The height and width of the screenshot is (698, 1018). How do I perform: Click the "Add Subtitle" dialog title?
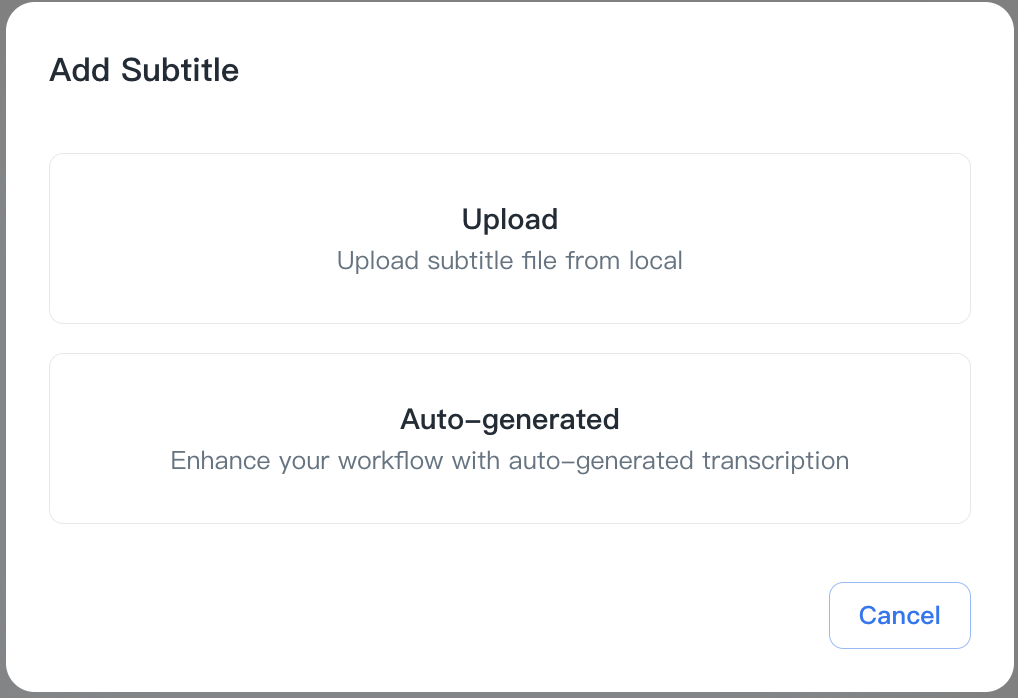[144, 71]
